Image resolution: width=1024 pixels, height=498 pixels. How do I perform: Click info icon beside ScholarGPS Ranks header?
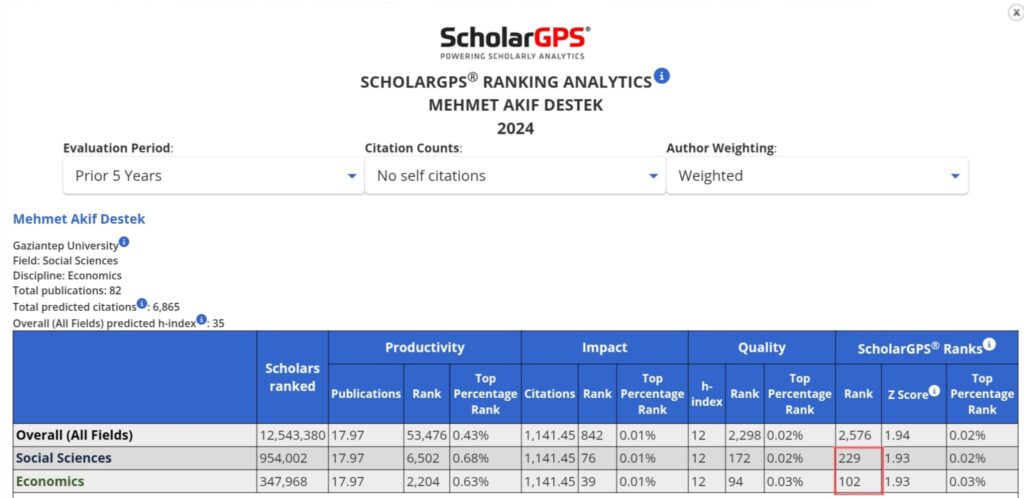tap(989, 344)
